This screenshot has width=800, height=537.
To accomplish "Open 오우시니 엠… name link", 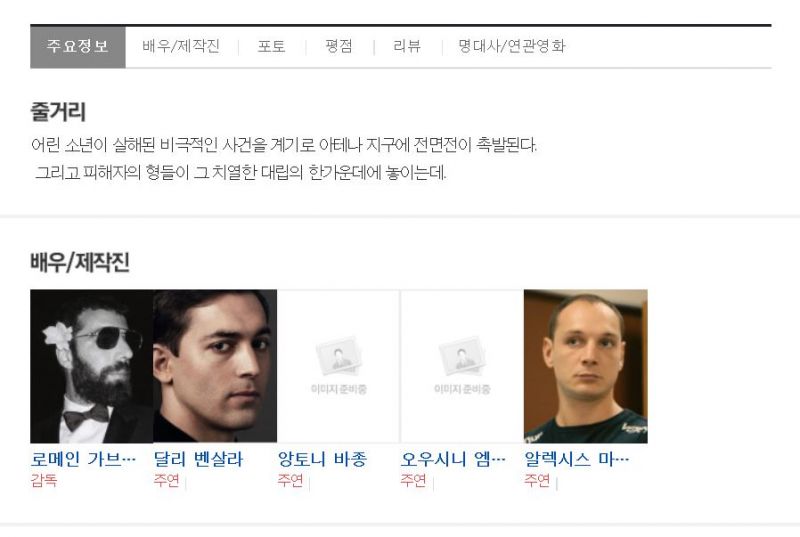I will click(453, 459).
